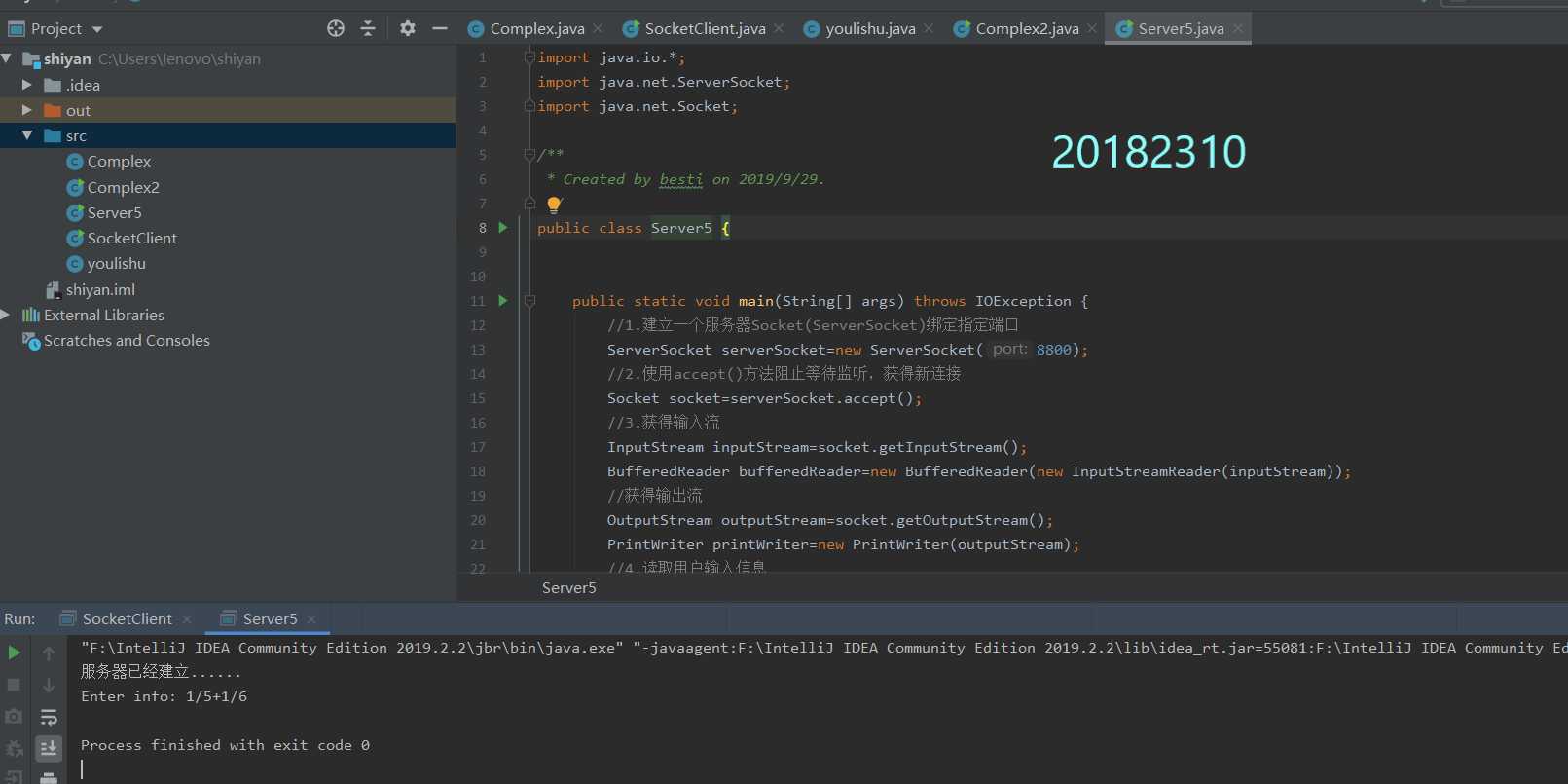Close the SocketClient run tab
Viewport: 1568px width, 784px height.
[x=187, y=619]
